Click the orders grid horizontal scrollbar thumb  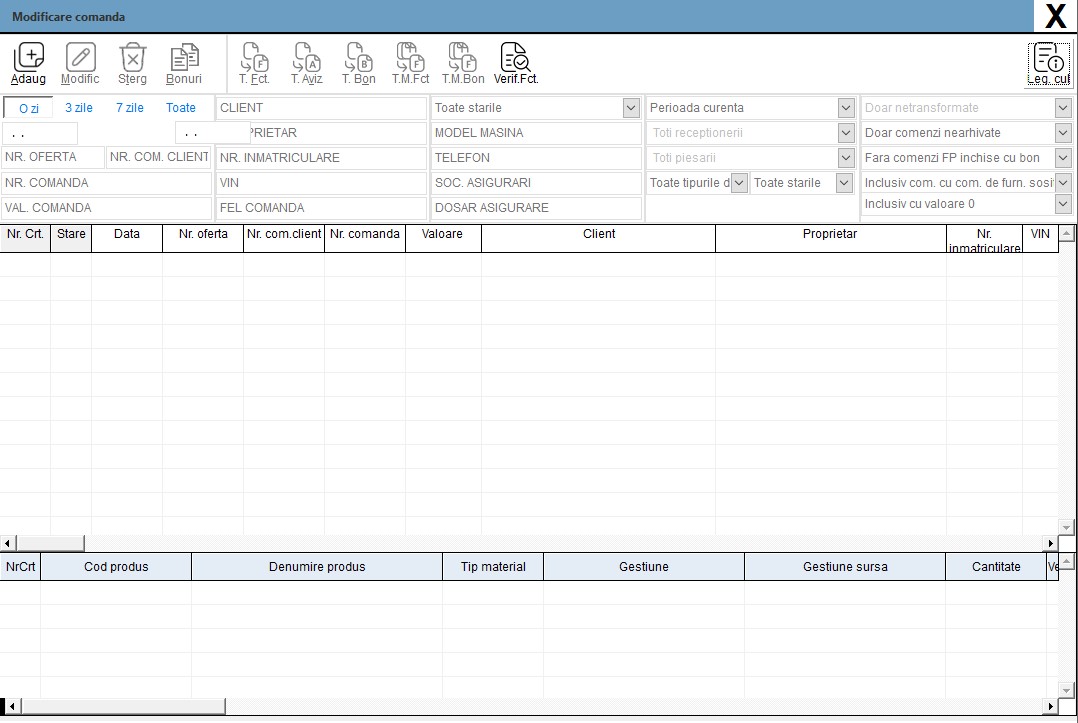50,544
